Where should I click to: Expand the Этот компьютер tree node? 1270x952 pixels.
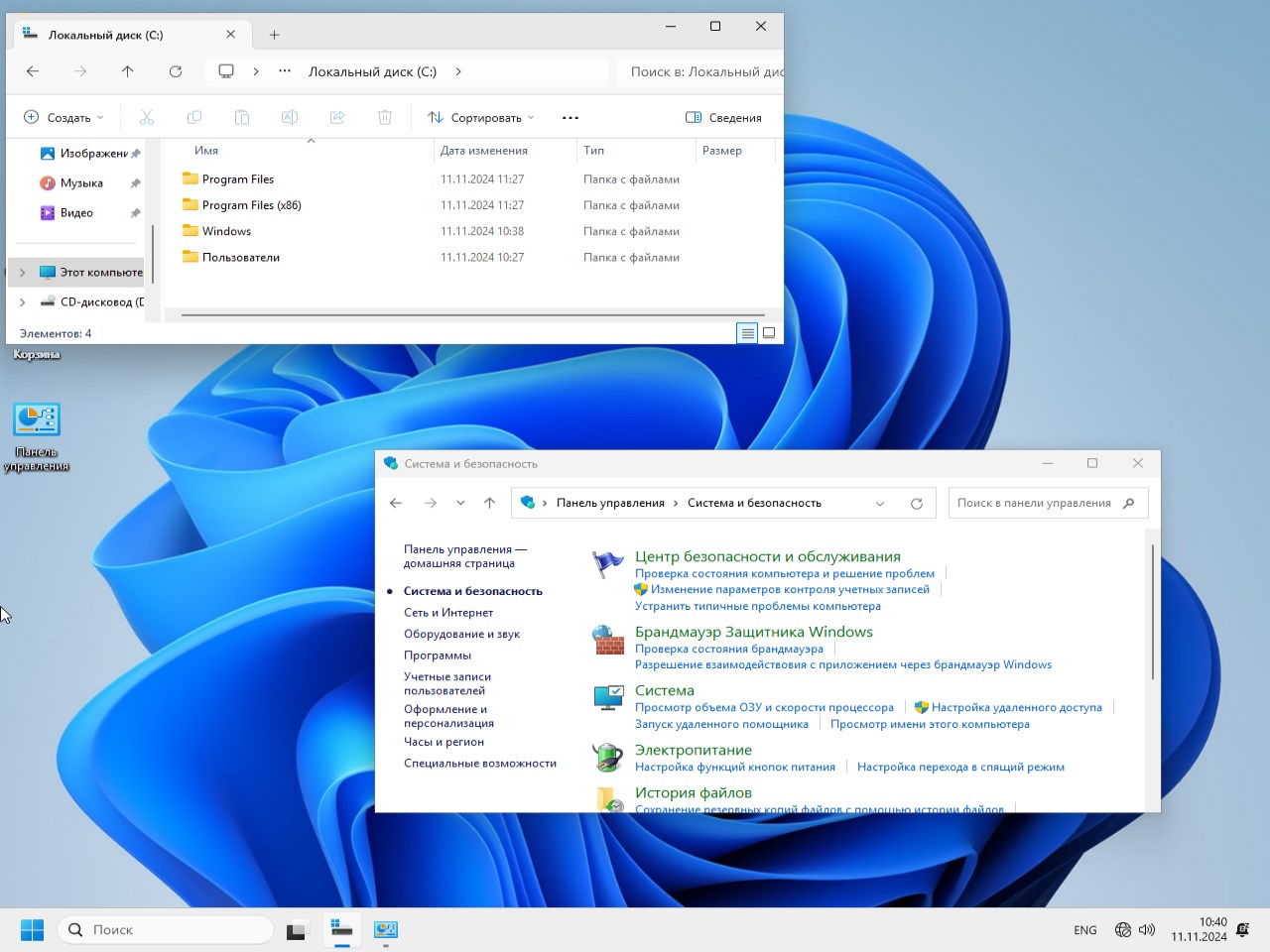[x=23, y=272]
